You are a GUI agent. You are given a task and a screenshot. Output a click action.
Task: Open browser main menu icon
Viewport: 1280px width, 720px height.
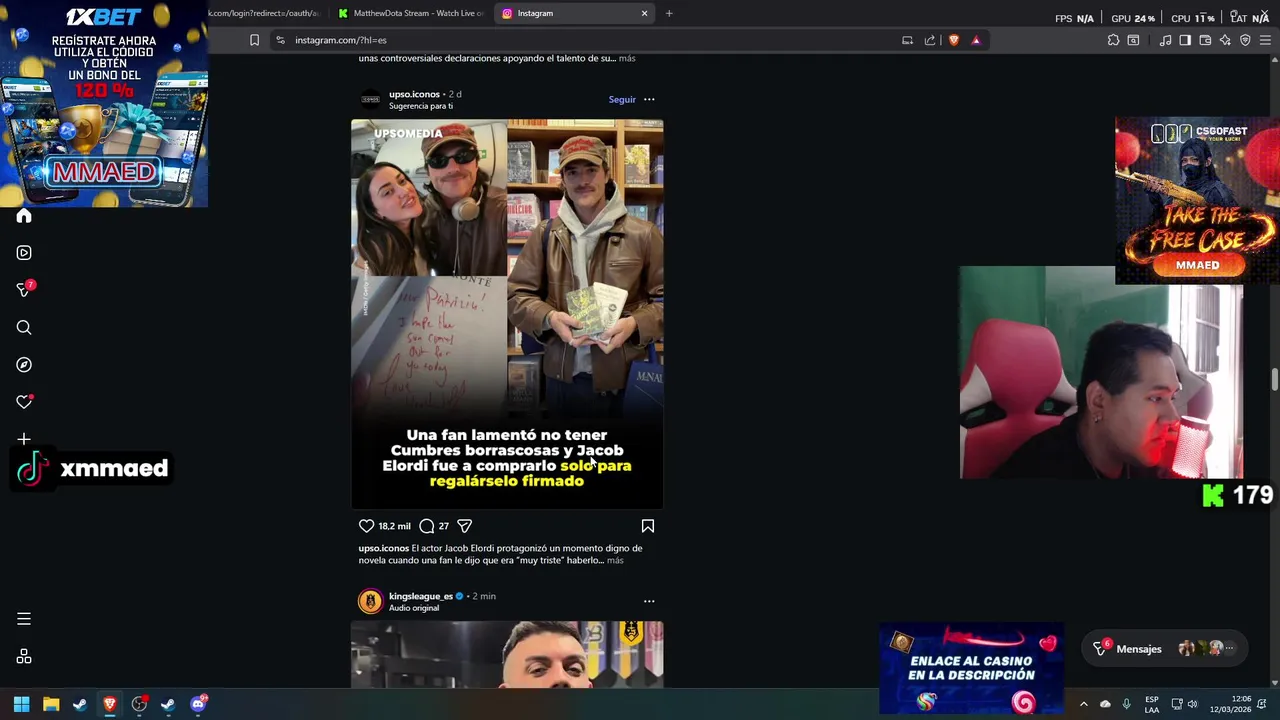pyautogui.click(x=1265, y=40)
